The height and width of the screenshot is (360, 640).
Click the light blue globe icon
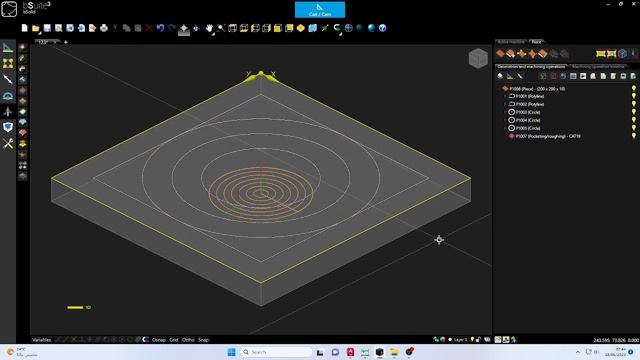point(371,28)
